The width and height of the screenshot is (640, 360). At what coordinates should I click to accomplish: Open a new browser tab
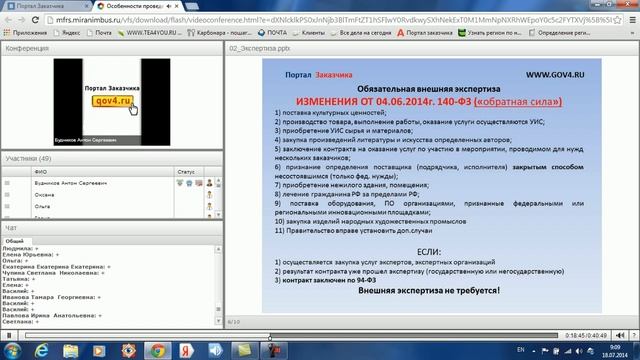191,6
